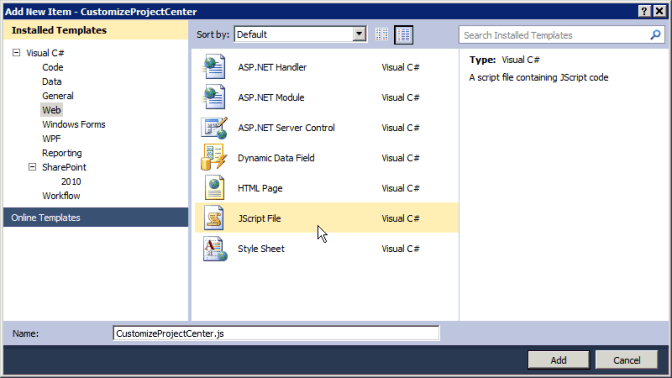
Task: Open the Sort by Default dropdown
Action: 359,34
